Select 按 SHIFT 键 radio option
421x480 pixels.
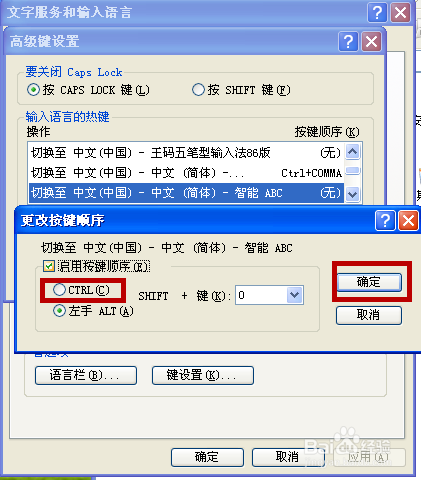click(198, 90)
